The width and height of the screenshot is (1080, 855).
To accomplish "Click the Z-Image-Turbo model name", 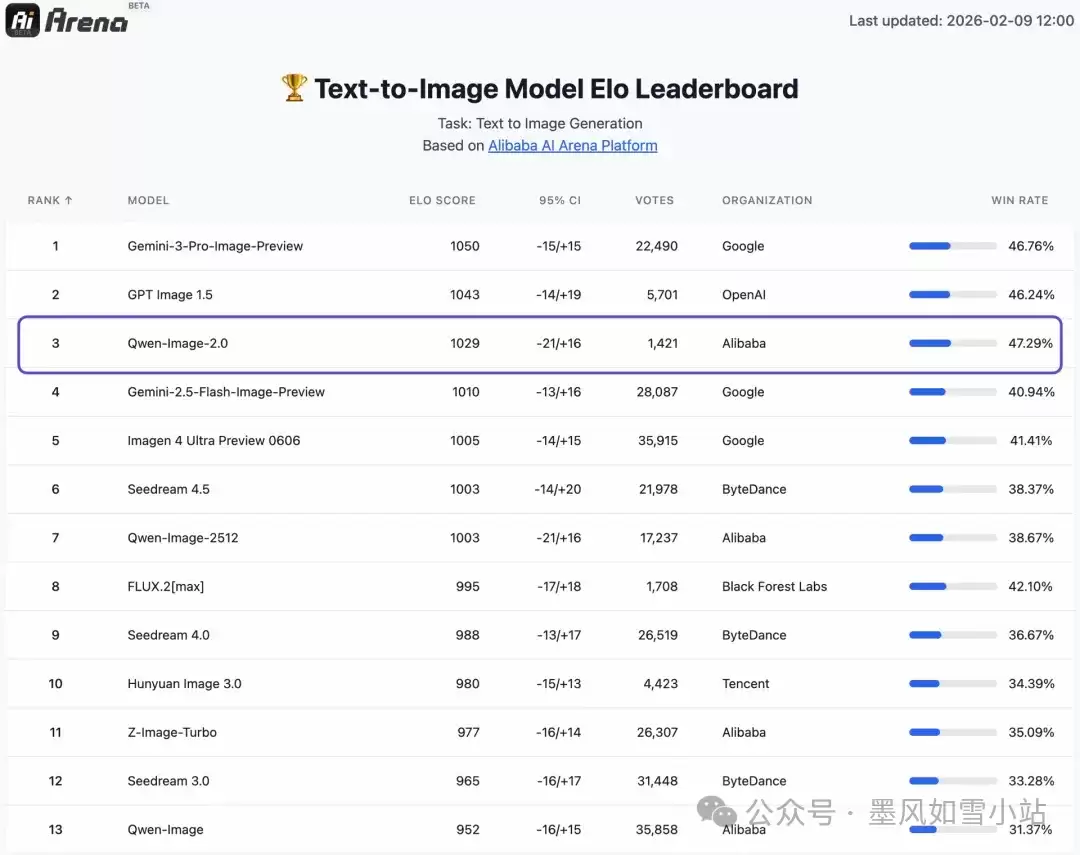I will click(172, 733).
